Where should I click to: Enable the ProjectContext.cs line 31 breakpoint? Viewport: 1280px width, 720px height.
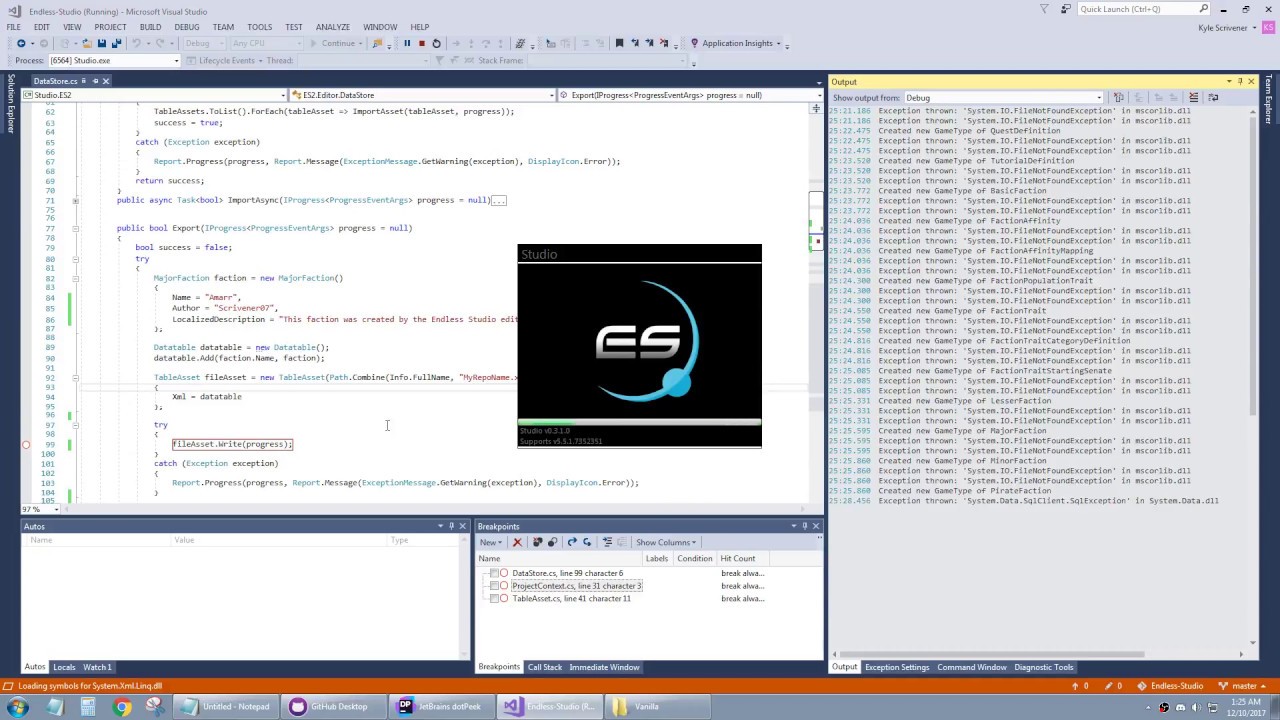click(494, 586)
